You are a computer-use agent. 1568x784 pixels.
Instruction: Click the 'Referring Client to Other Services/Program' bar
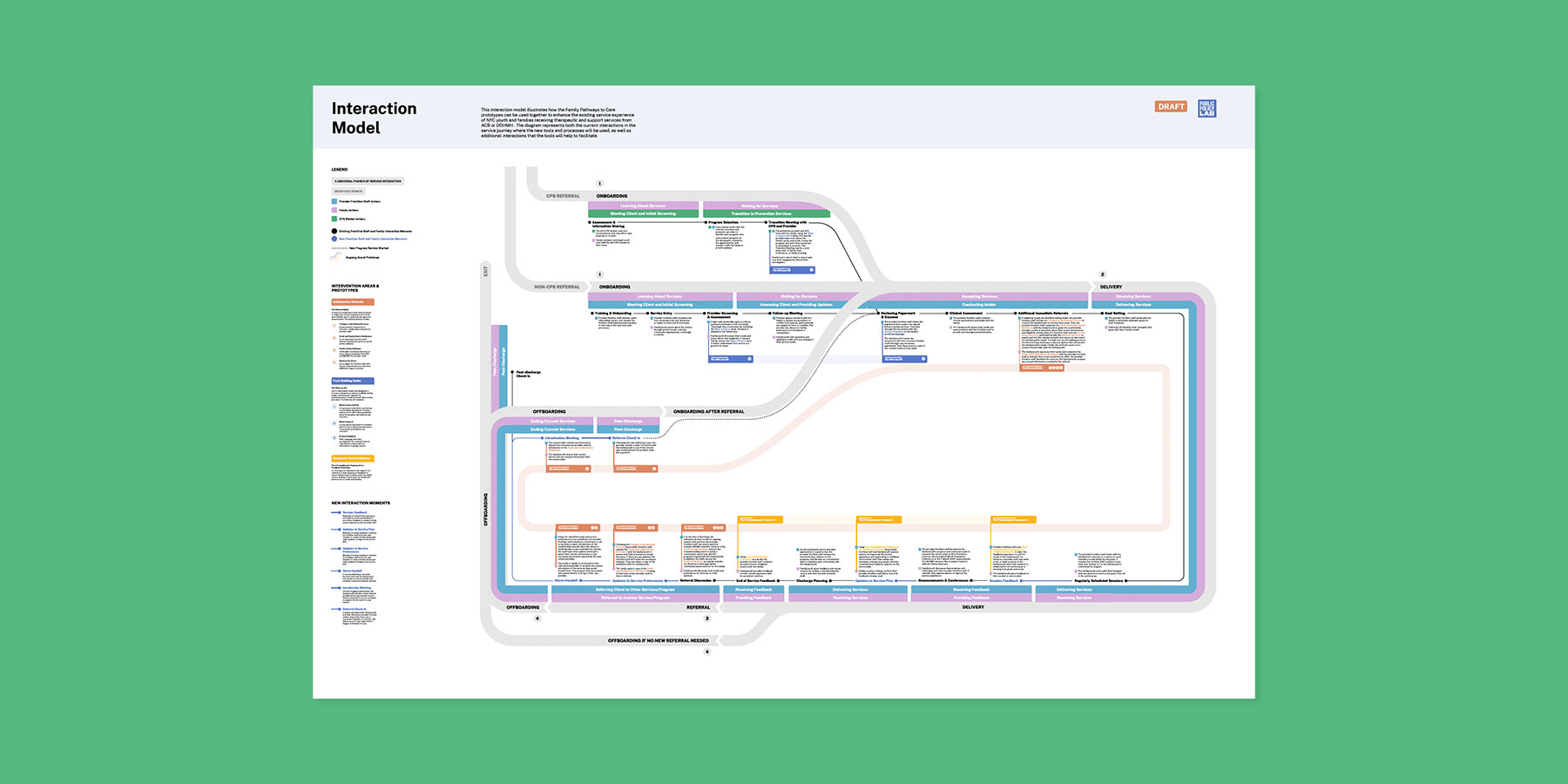pos(635,590)
